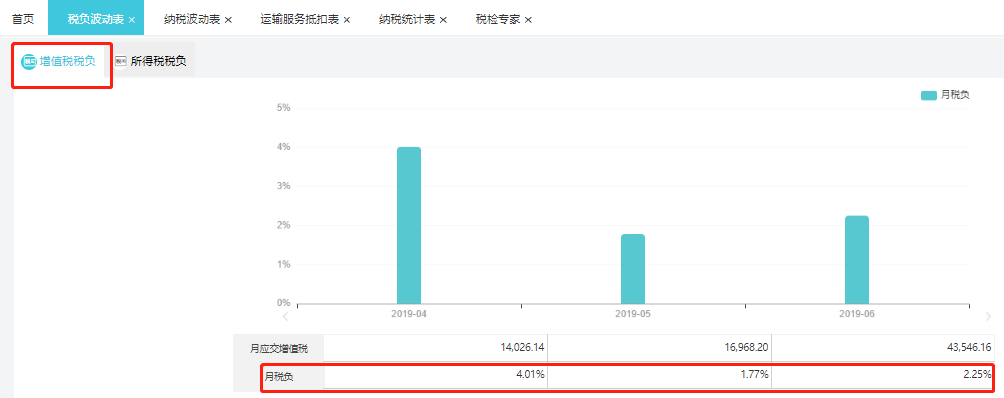Switch to the 首页 tab

click(23, 19)
